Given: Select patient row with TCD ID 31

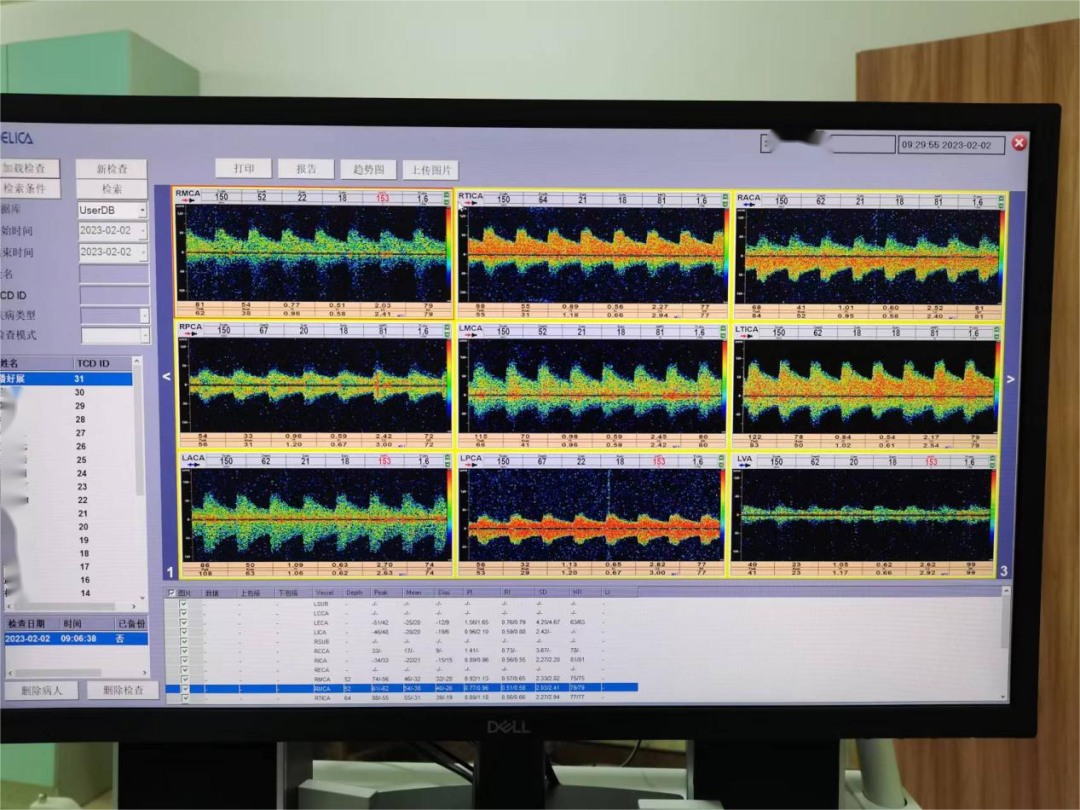Looking at the screenshot, I should tap(66, 379).
